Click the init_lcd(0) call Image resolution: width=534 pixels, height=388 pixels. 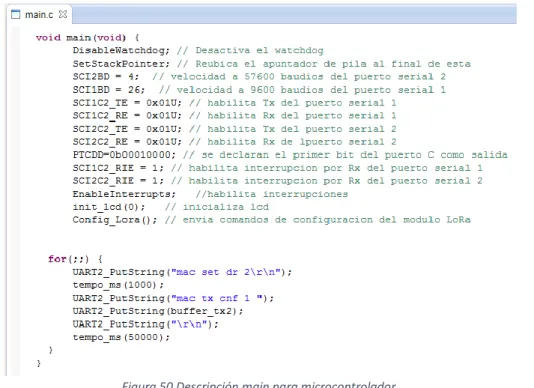tap(109, 207)
